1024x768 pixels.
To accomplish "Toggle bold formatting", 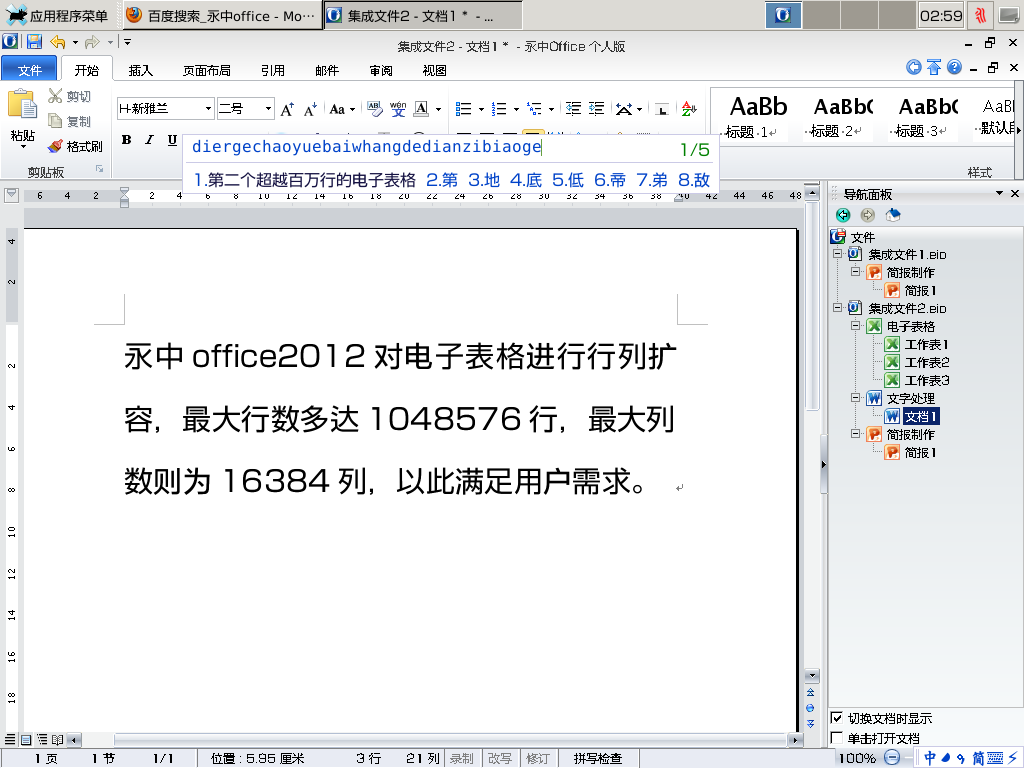I will 127,140.
